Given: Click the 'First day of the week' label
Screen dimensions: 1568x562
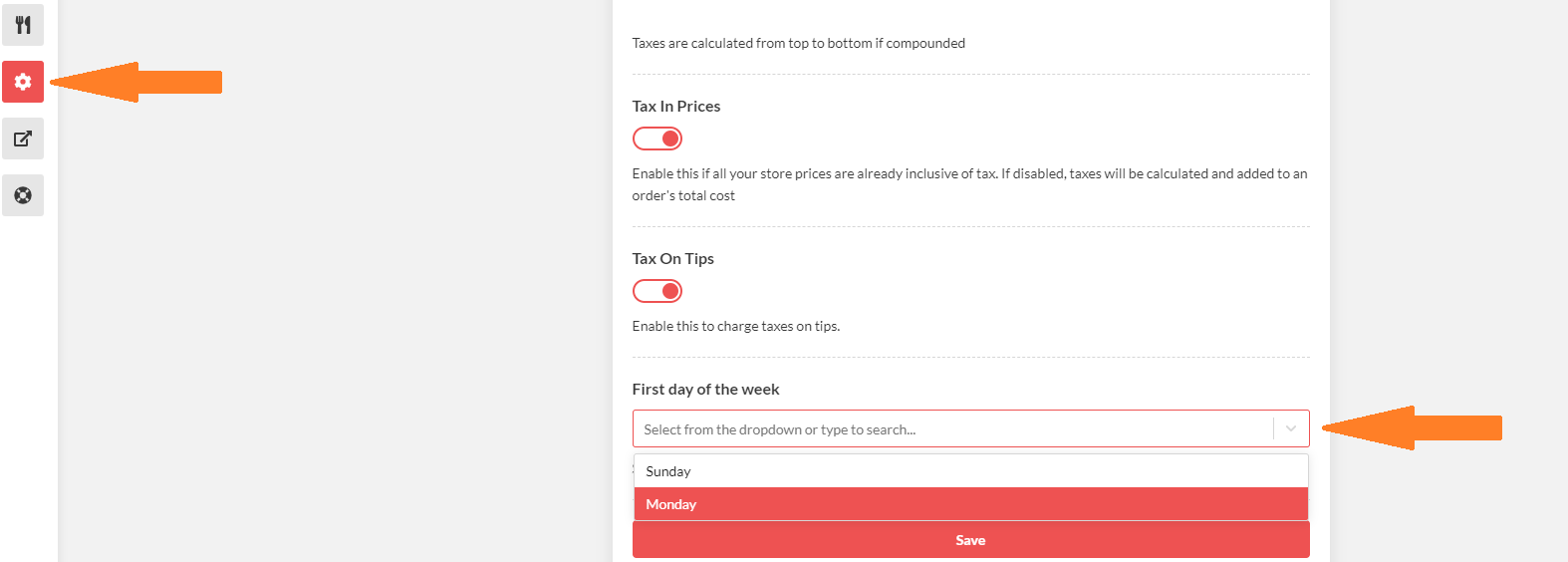Looking at the screenshot, I should [705, 390].
